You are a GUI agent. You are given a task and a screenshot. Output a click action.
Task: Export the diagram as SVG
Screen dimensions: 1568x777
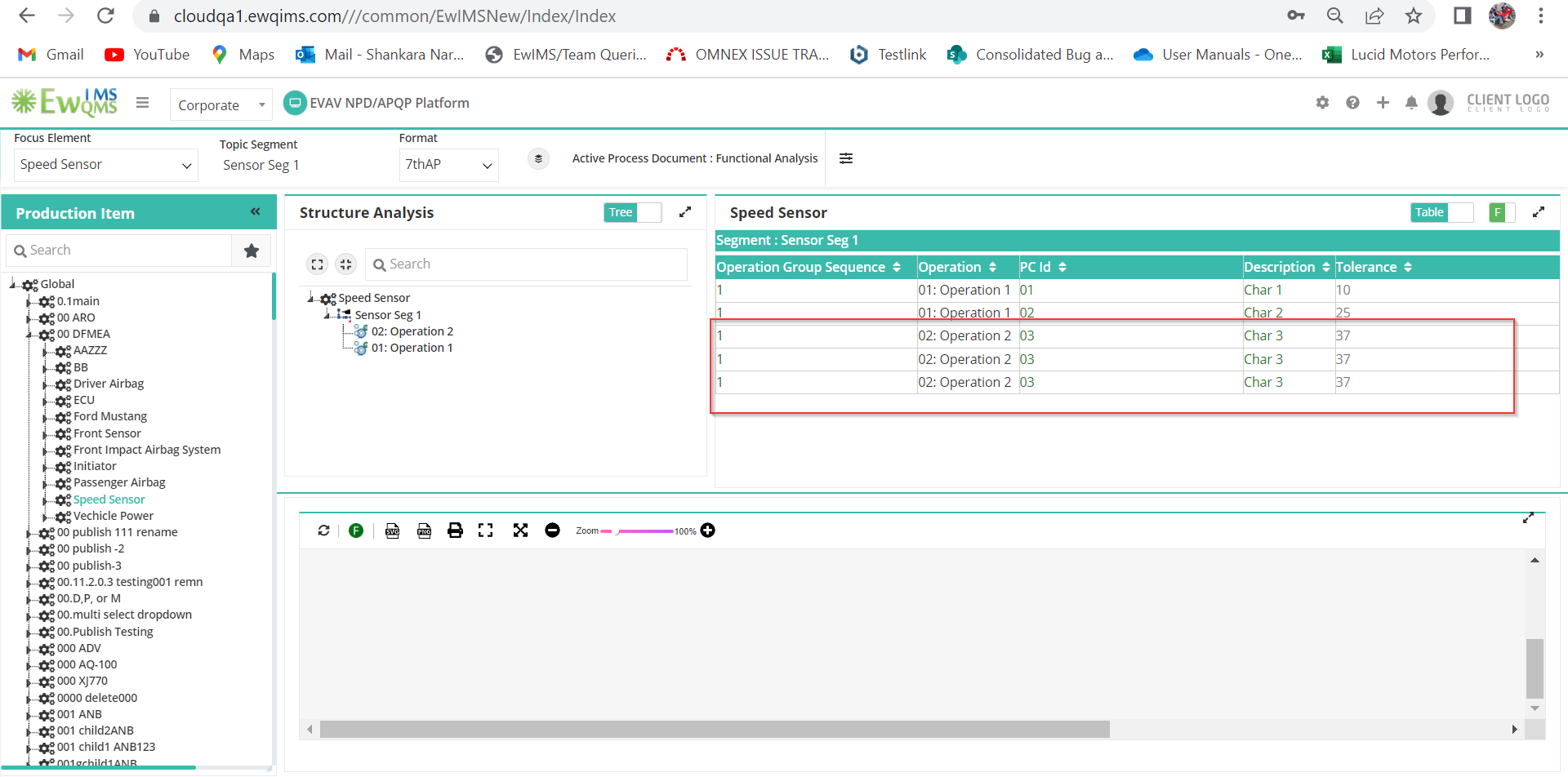[393, 531]
